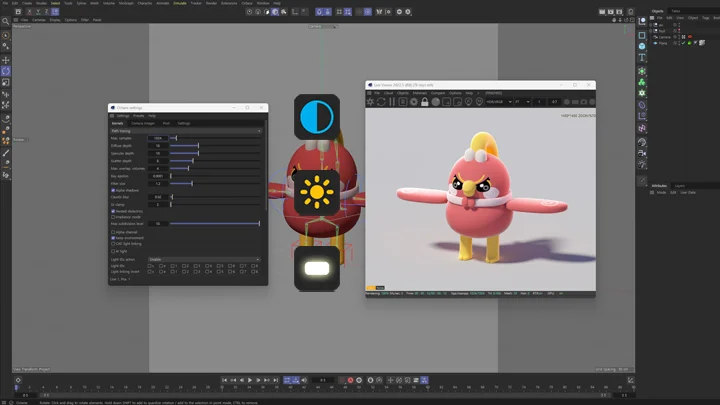
Task: Jump to the start of the timeline
Action: [x=224, y=380]
